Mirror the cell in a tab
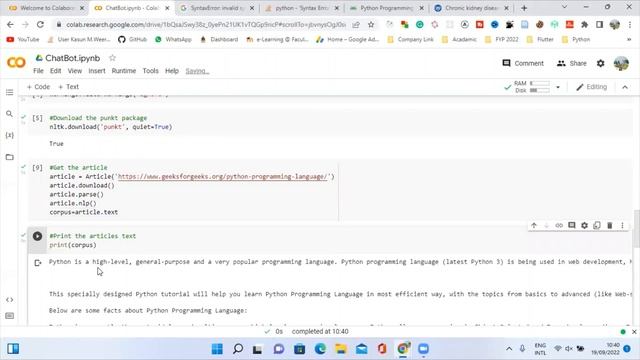Image resolution: width=640 pixels, height=360 pixels. (597, 225)
